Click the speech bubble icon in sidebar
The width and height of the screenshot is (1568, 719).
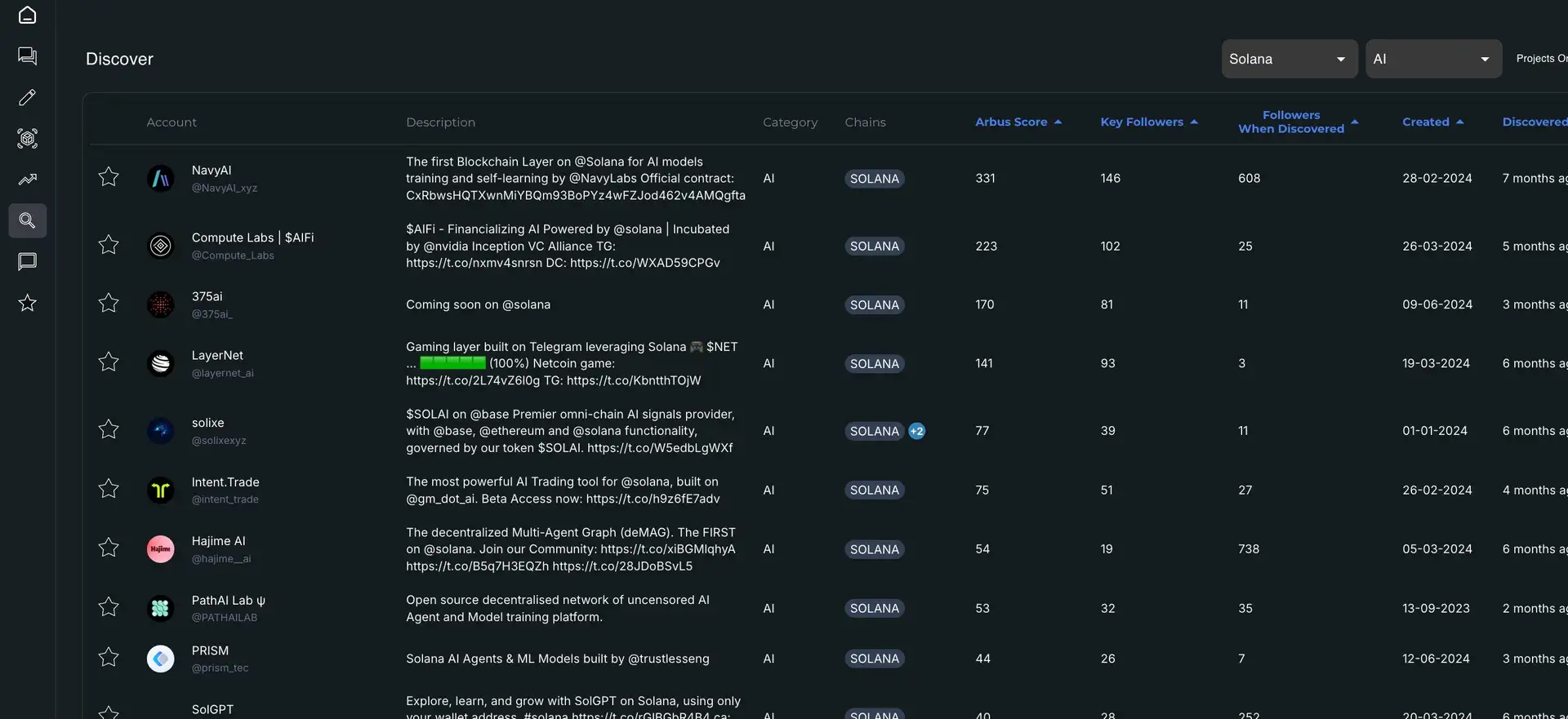(27, 262)
